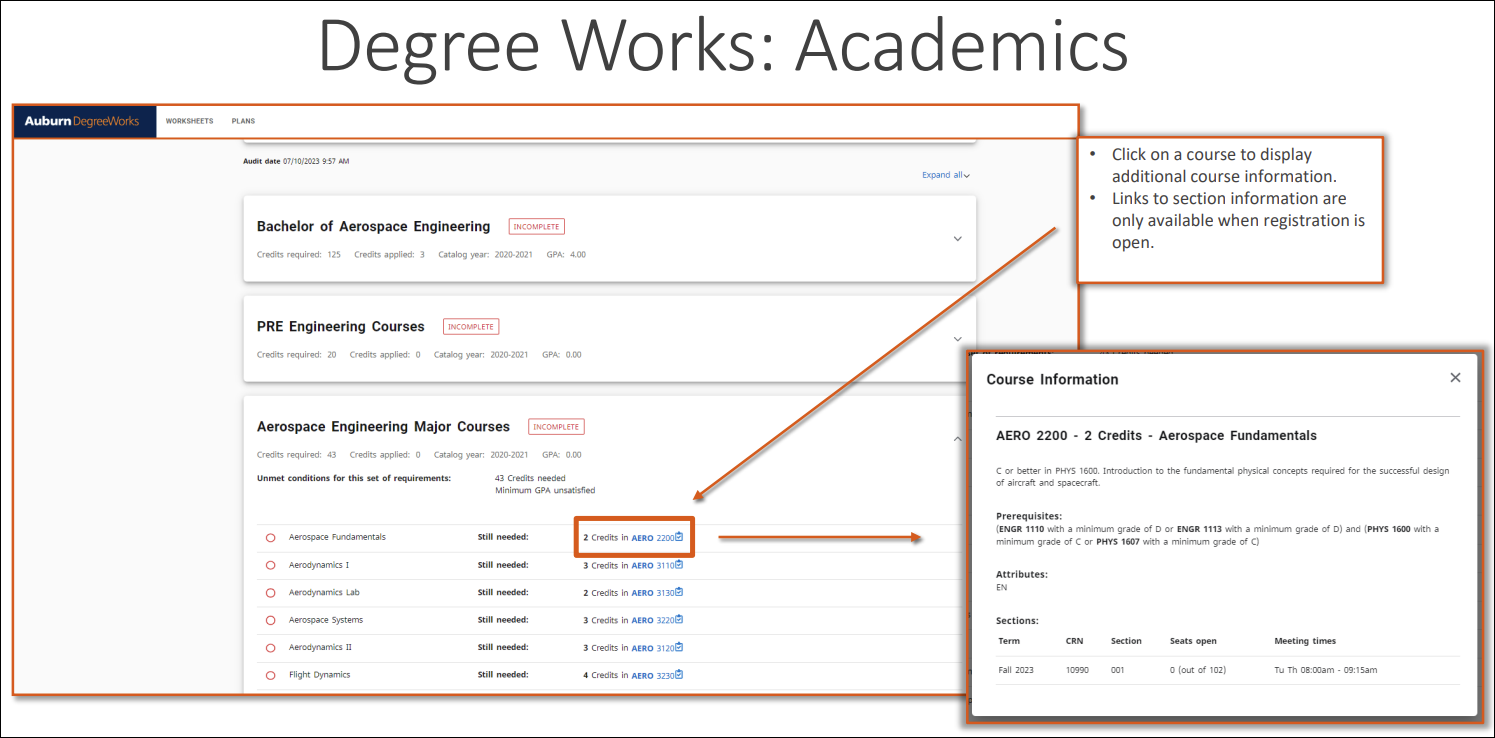Click the unchecked circle beside Aerospace Systems
This screenshot has width=1495, height=738.
(x=270, y=620)
